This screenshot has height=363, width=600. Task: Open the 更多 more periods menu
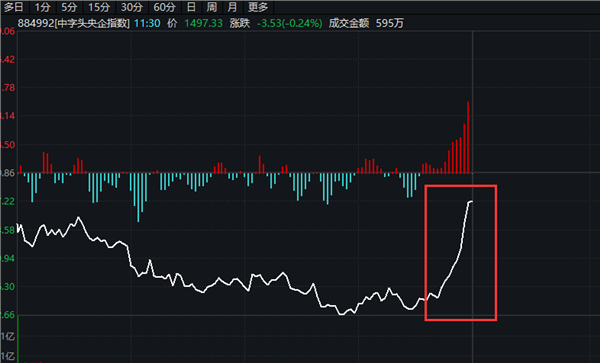[258, 7]
